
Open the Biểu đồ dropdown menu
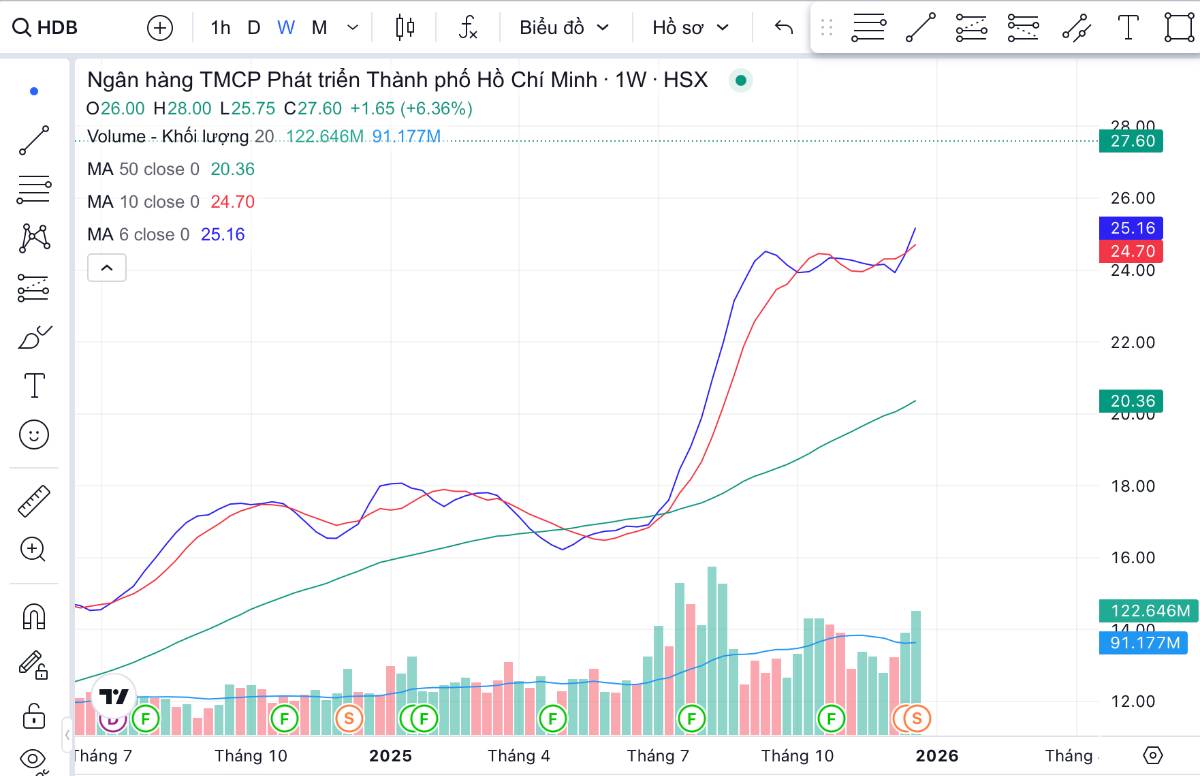(x=564, y=27)
